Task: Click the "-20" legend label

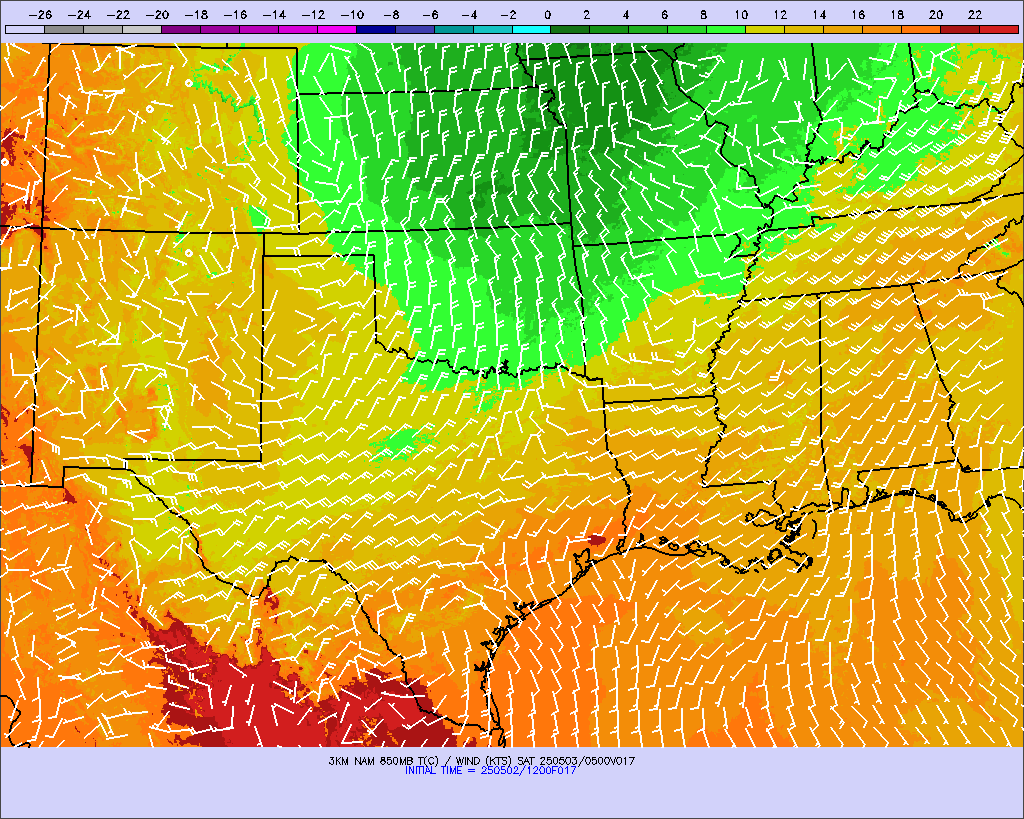Action: coord(157,15)
